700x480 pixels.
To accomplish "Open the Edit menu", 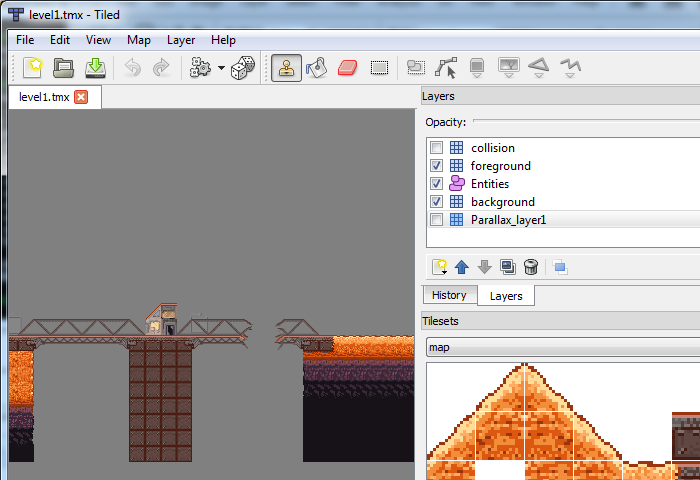I will click(60, 40).
